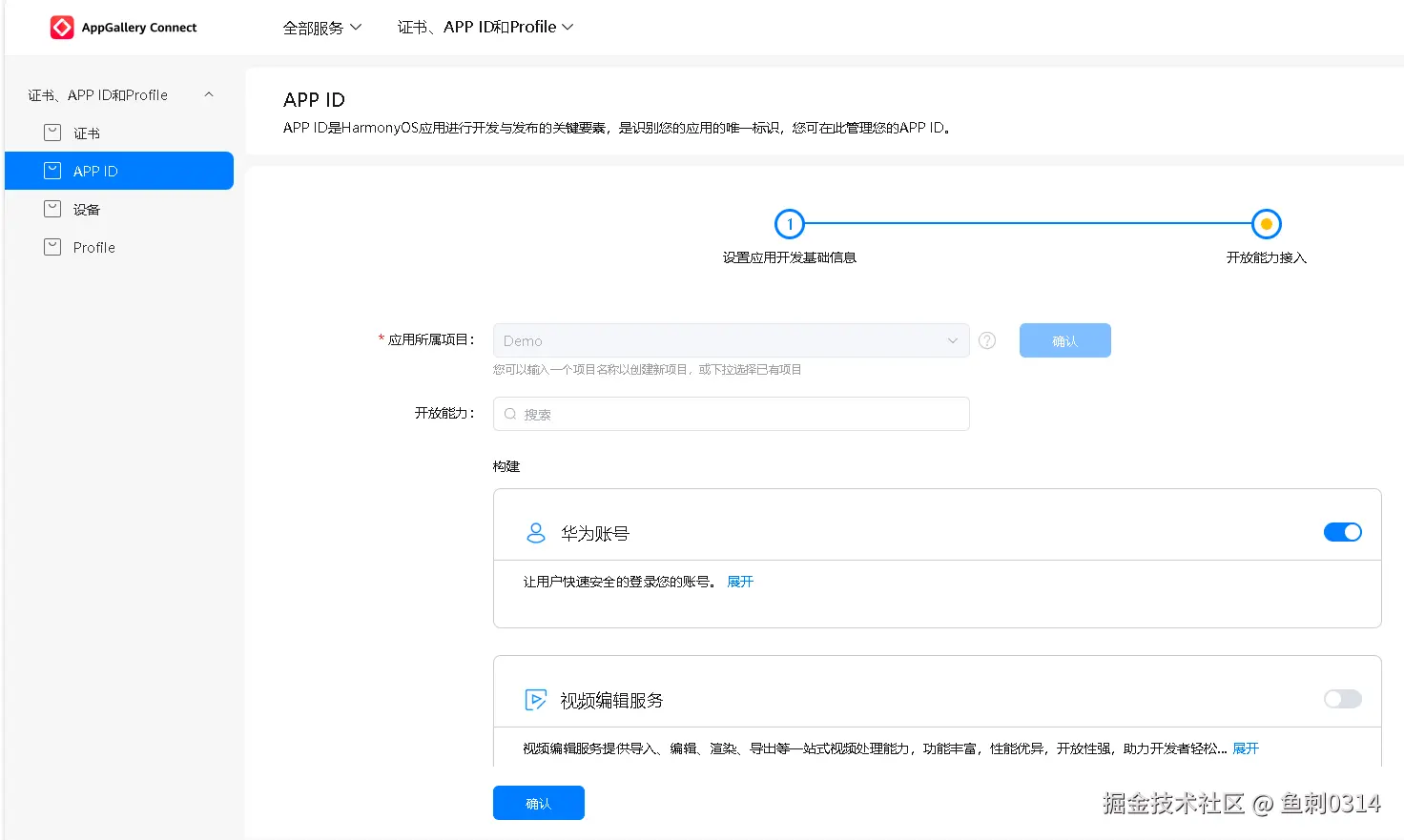Viewport: 1404px width, 840px height.
Task: Click the 视频编辑服务 card title
Action: (611, 701)
